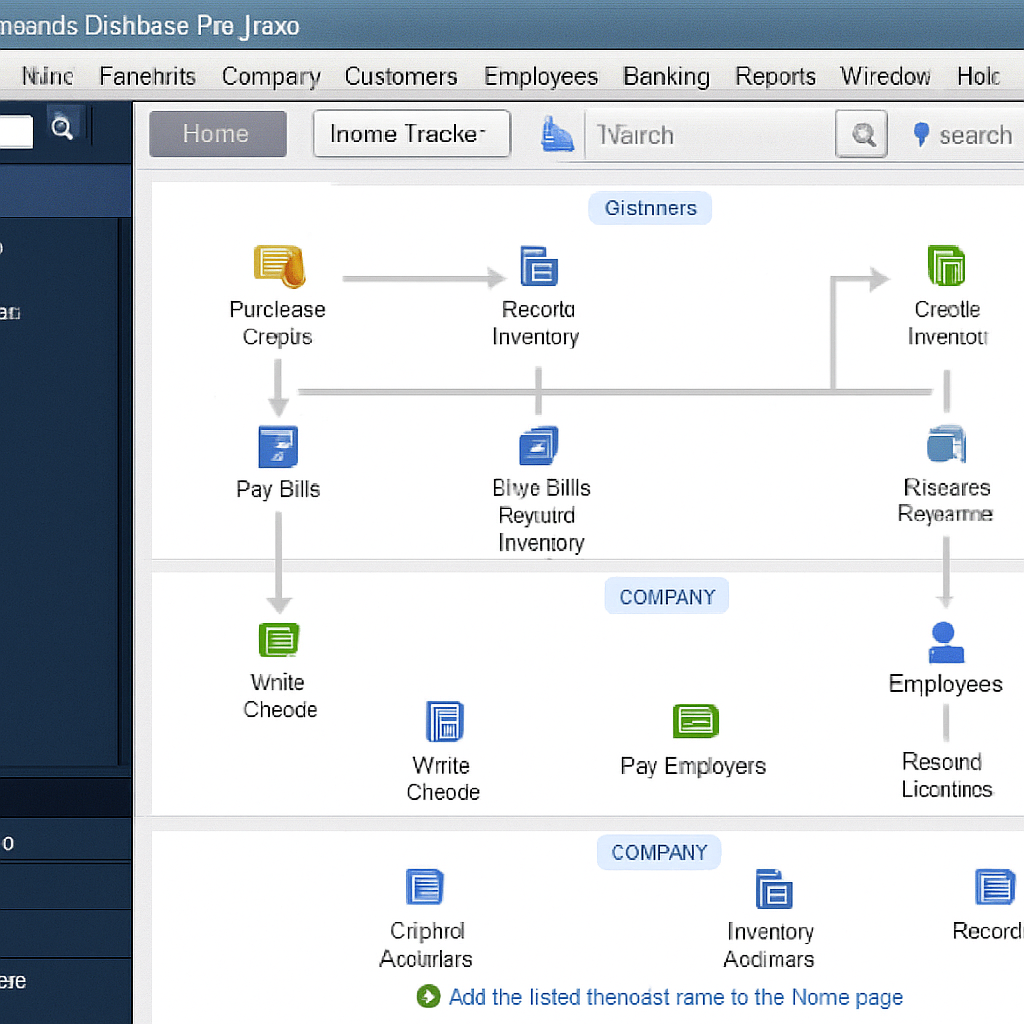
Task: Open the Purclease Crepirs icon
Action: click(x=279, y=266)
